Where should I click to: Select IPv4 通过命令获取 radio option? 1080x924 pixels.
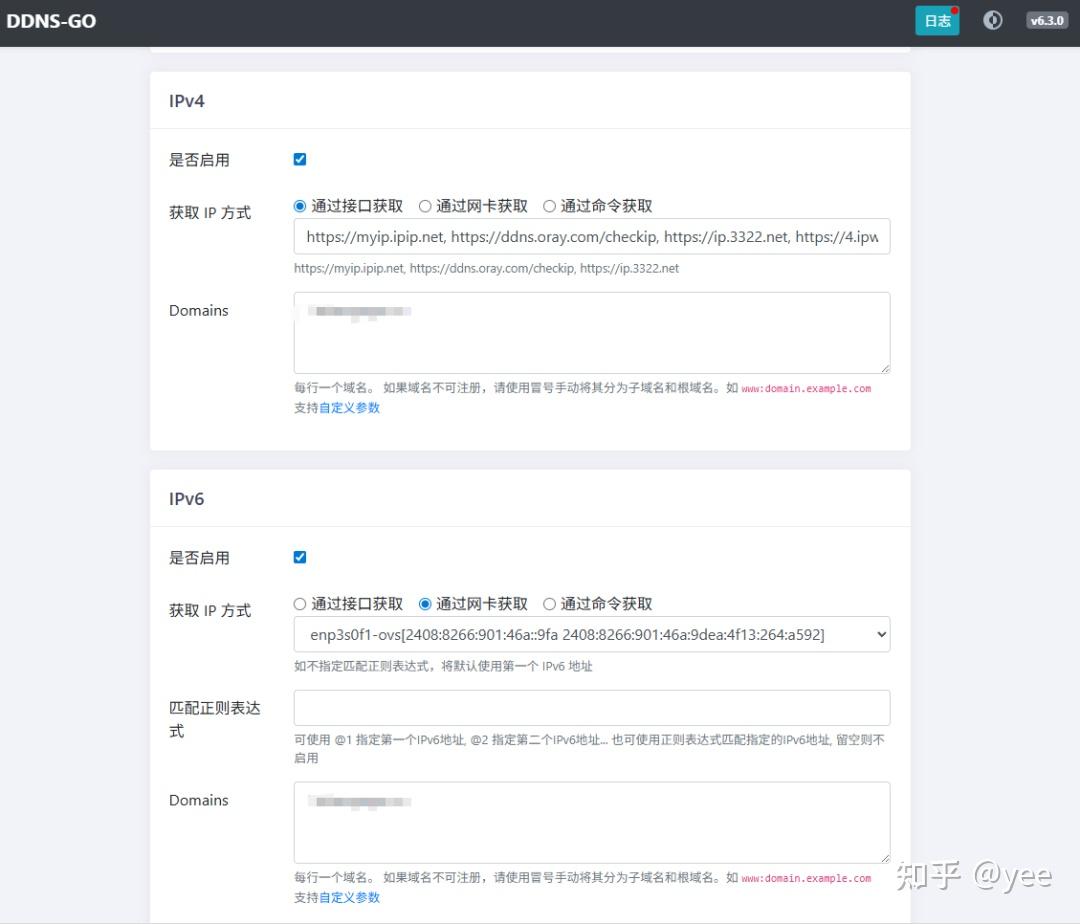[549, 206]
